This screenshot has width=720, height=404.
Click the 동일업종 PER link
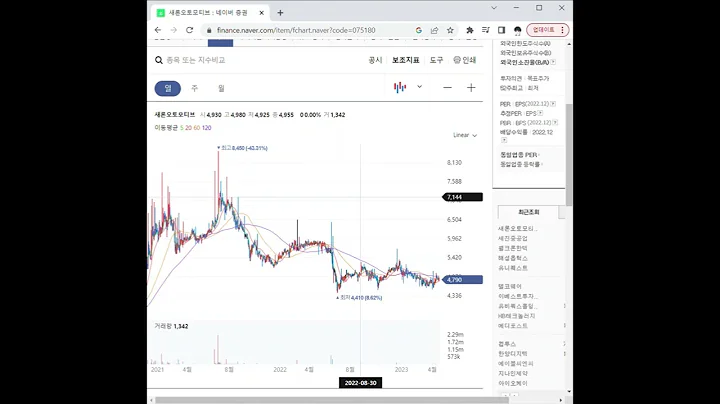[519, 155]
